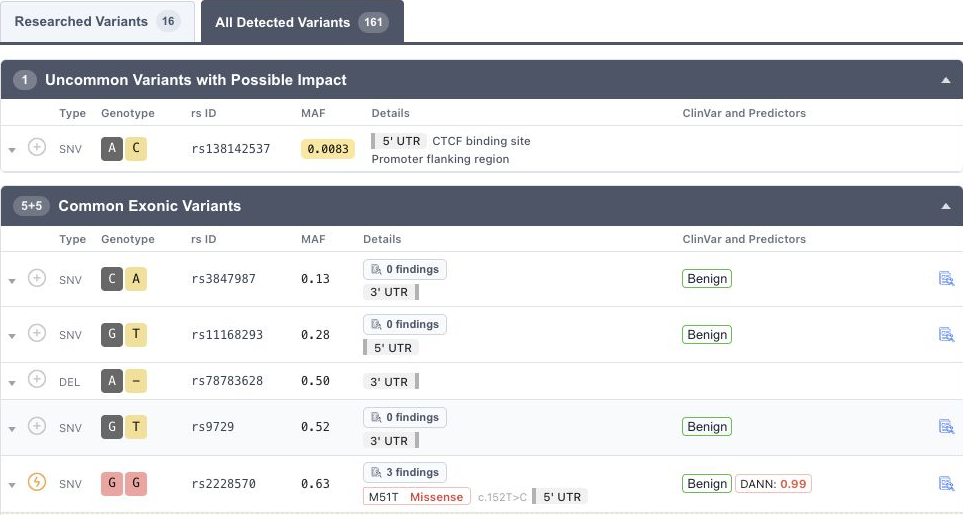Click c.152T>C notation text

pyautogui.click(x=502, y=497)
